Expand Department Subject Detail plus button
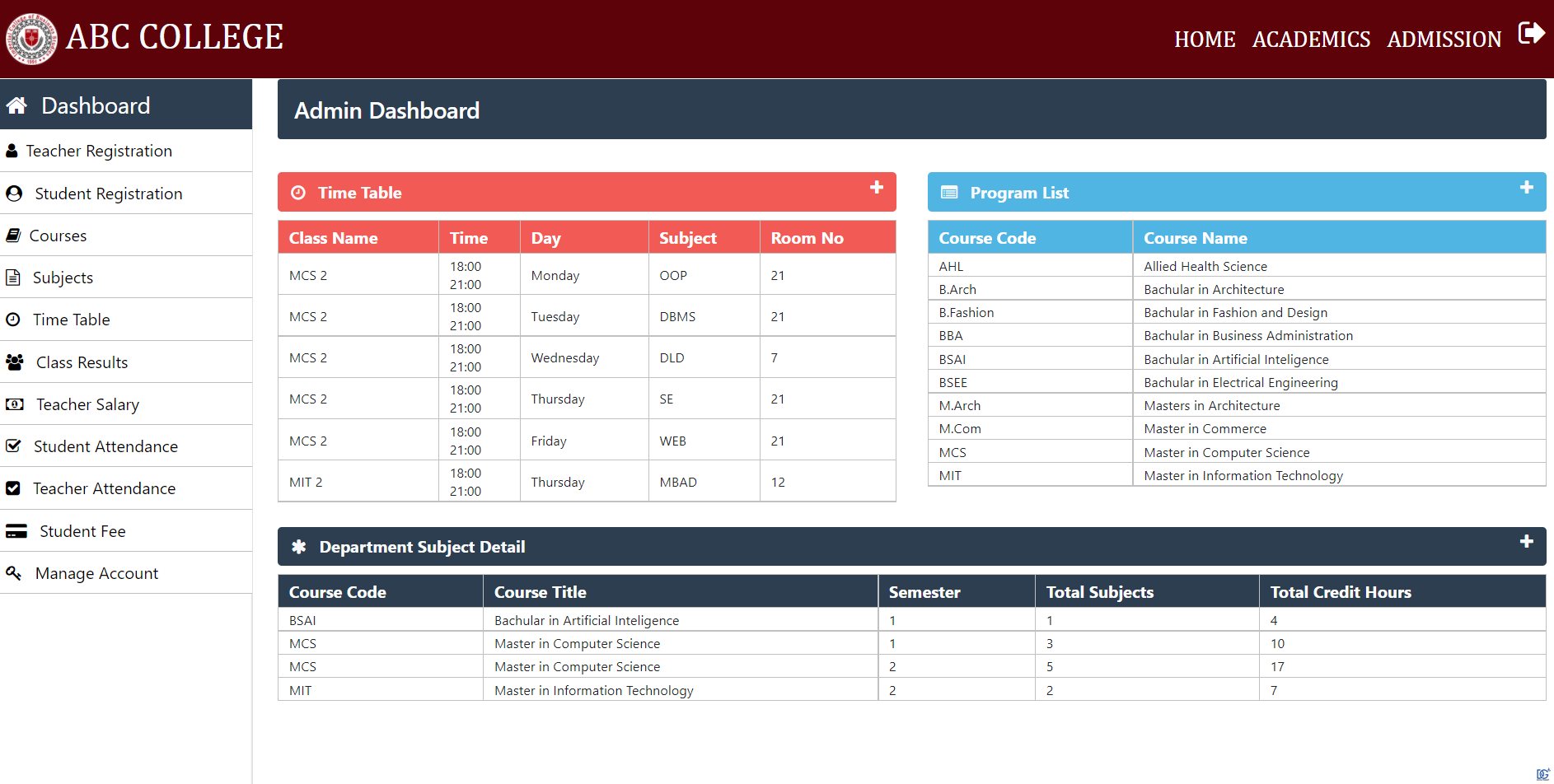The height and width of the screenshot is (784, 1554). [x=1526, y=542]
